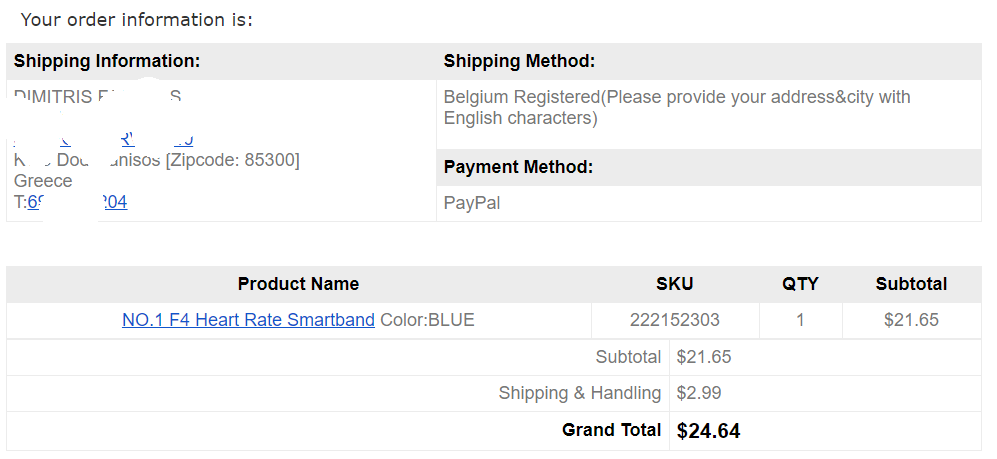The width and height of the screenshot is (997, 459).
Task: Click the quantity value 1
Action: [800, 320]
